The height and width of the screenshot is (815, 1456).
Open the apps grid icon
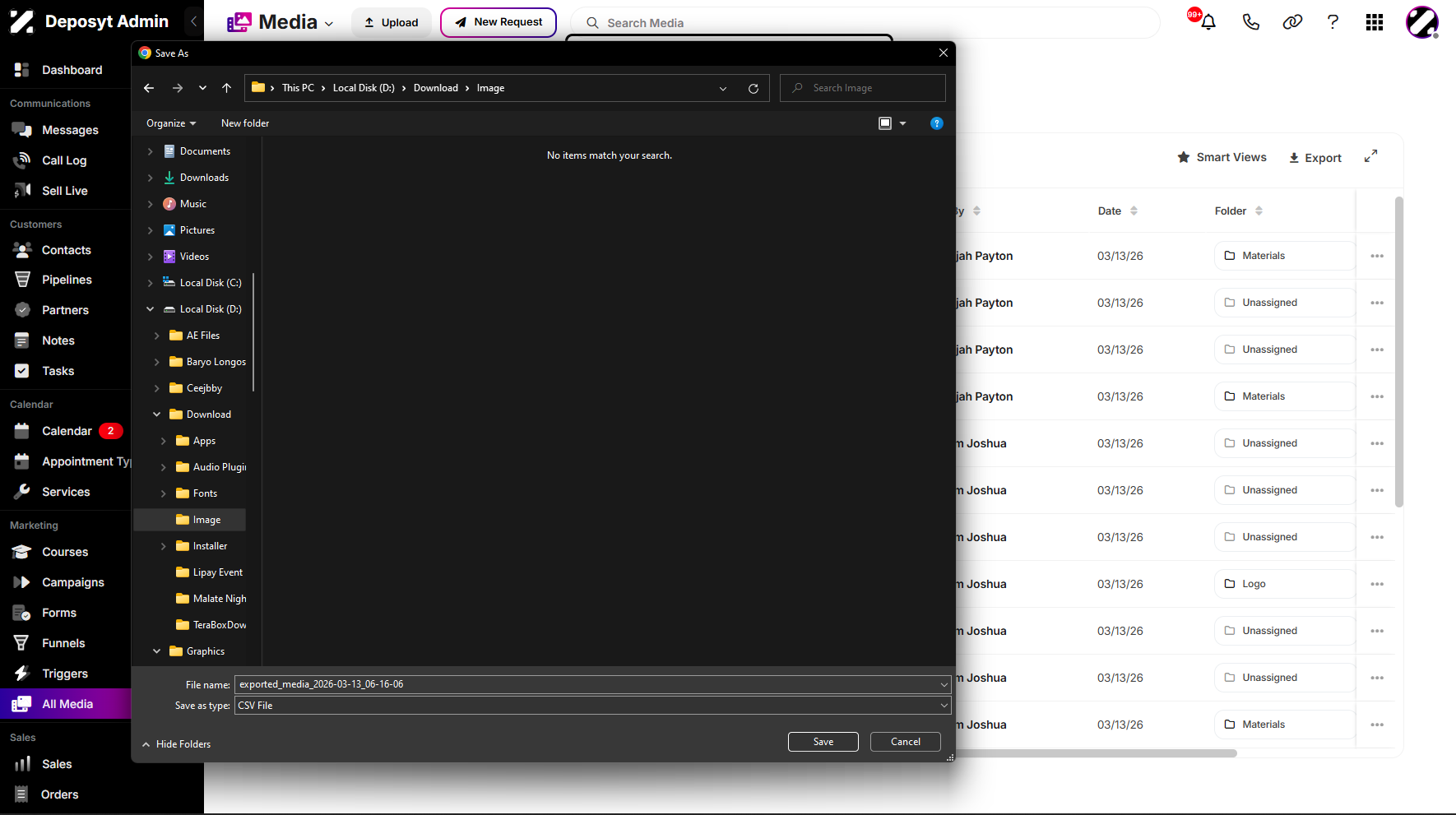pos(1375,22)
